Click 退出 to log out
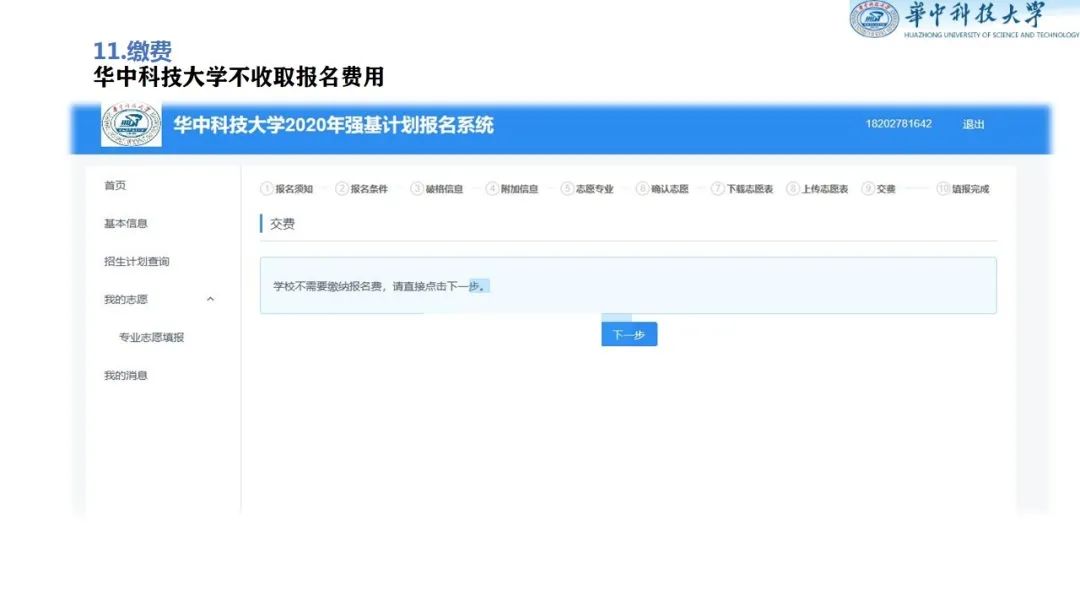This screenshot has width=1080, height=608. pos(973,125)
